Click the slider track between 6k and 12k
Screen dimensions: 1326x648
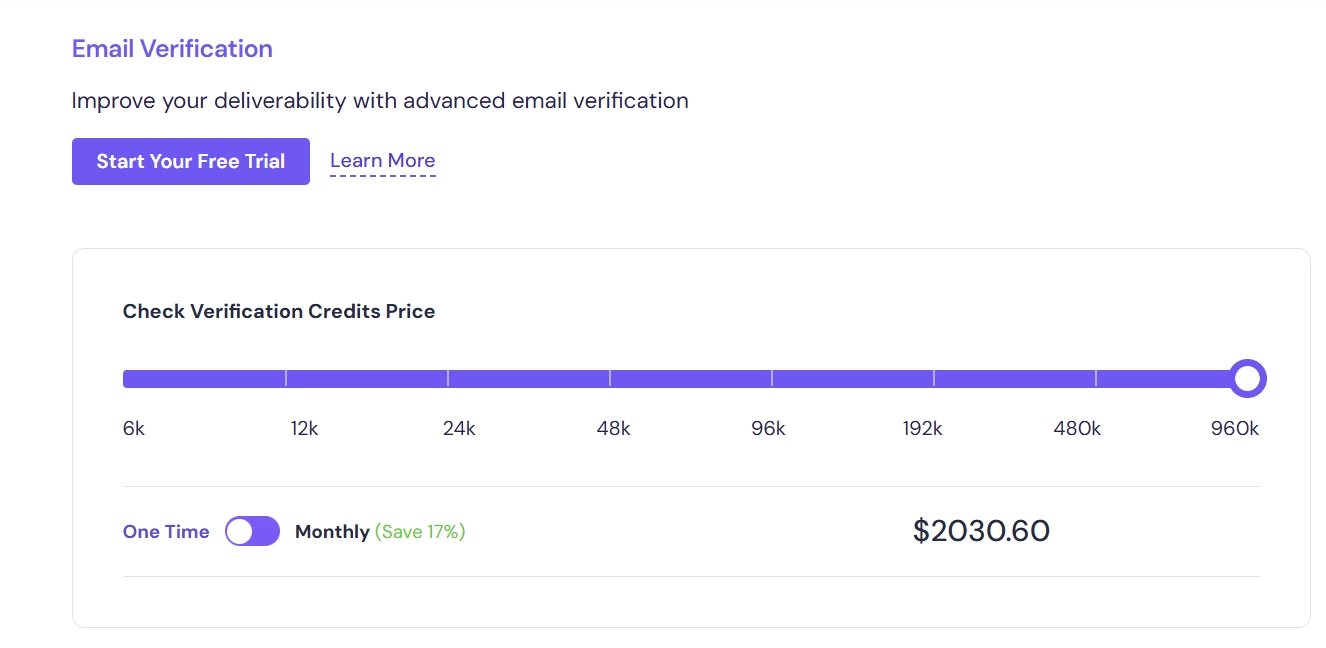click(205, 379)
